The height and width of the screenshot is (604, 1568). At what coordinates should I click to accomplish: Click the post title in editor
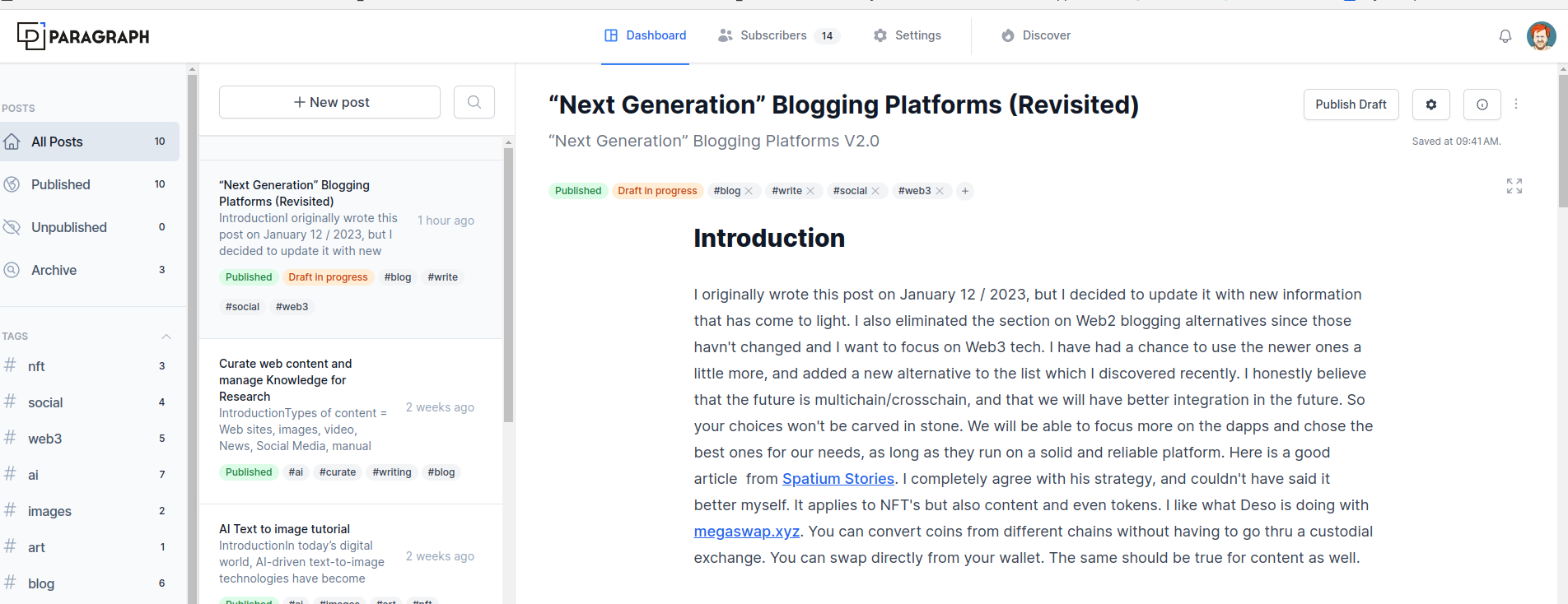click(843, 105)
